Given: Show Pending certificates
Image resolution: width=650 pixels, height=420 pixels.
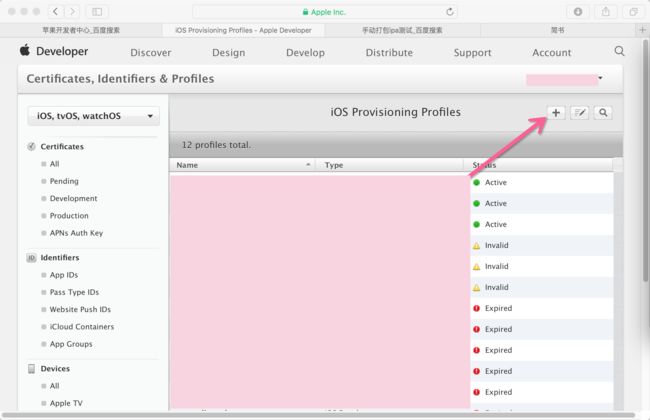Looking at the screenshot, I should [x=64, y=181].
